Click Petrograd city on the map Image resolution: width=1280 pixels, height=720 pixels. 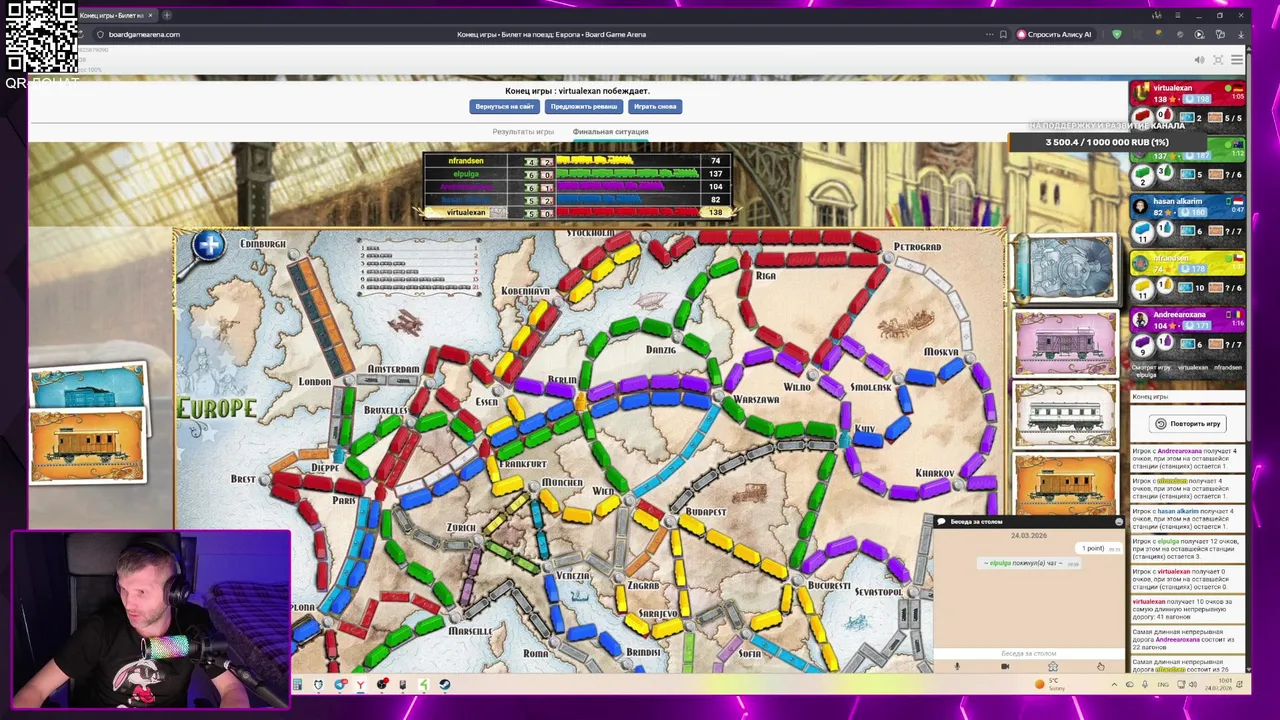coord(917,247)
